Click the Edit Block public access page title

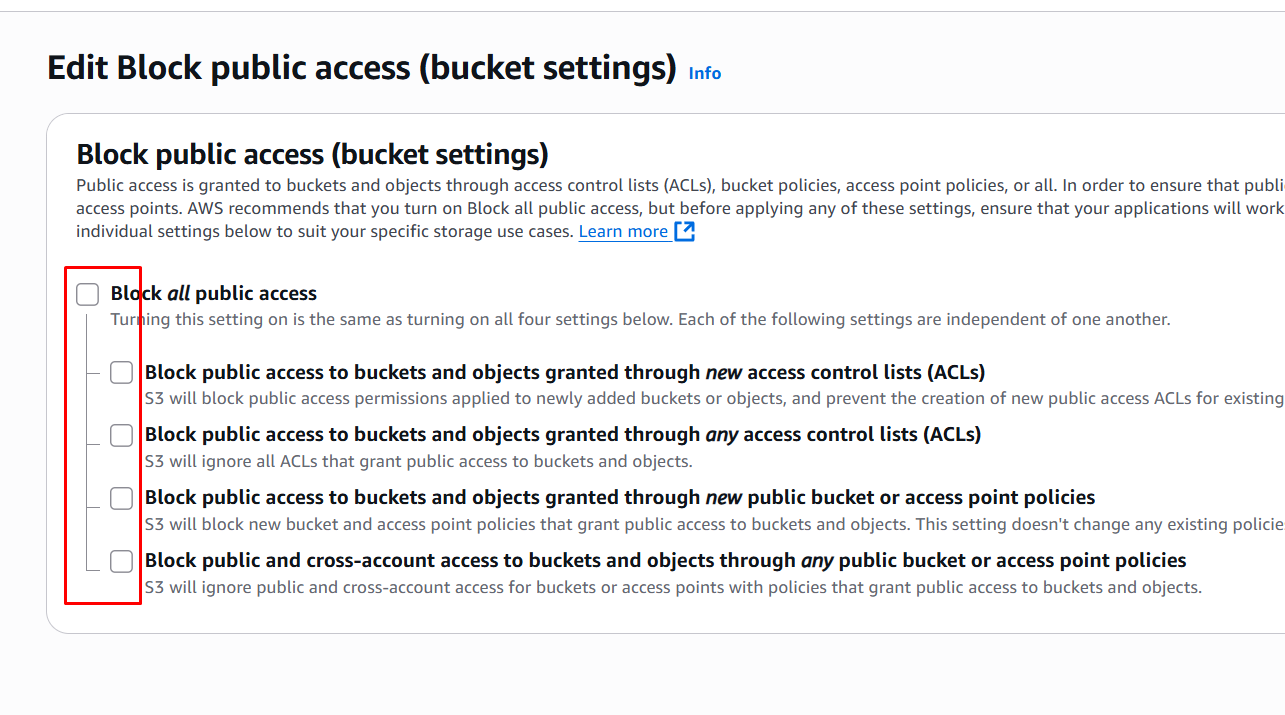(x=362, y=68)
